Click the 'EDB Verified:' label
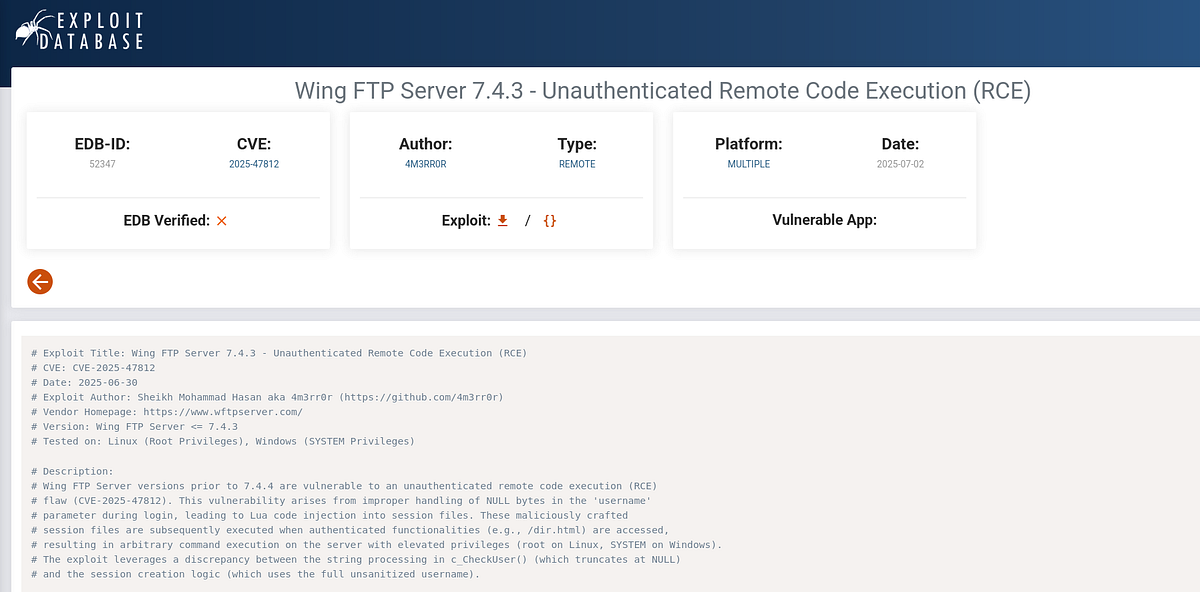 167,220
